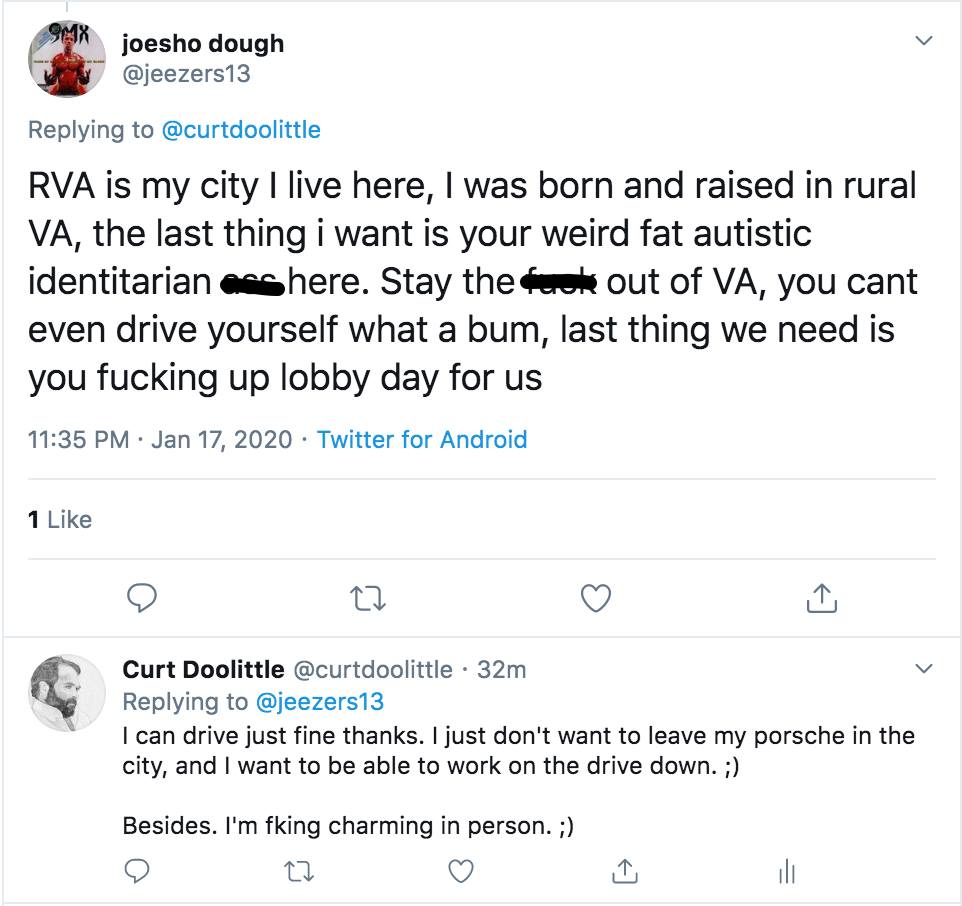The width and height of the screenshot is (962, 906).
Task: Like Curt Doolittle's reply tweet
Action: (x=460, y=871)
